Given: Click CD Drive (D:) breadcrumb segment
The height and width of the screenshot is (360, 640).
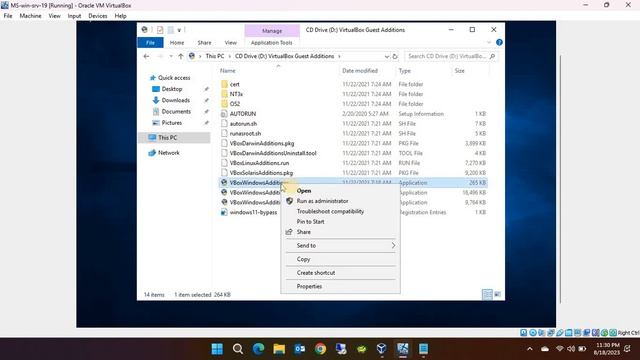Looking at the screenshot, I should point(284,56).
